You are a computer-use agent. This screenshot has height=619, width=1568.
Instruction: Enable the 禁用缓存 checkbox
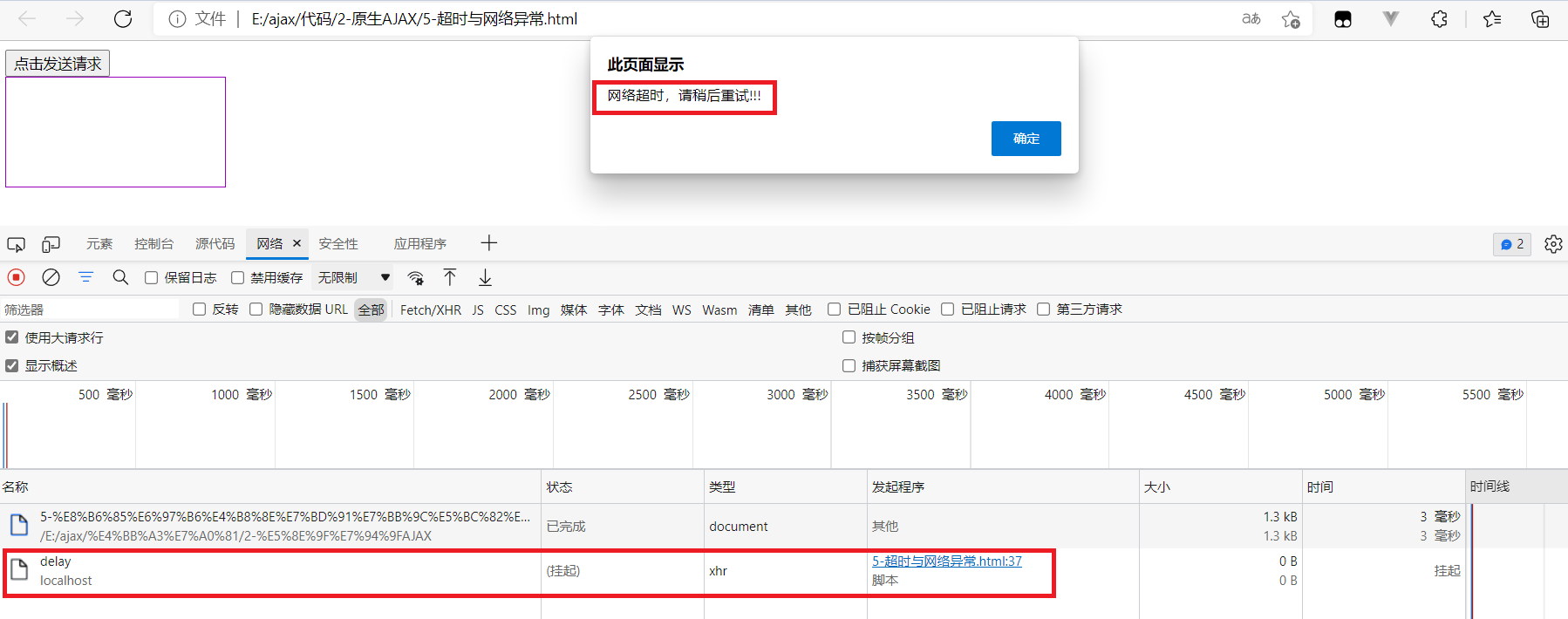pos(237,277)
